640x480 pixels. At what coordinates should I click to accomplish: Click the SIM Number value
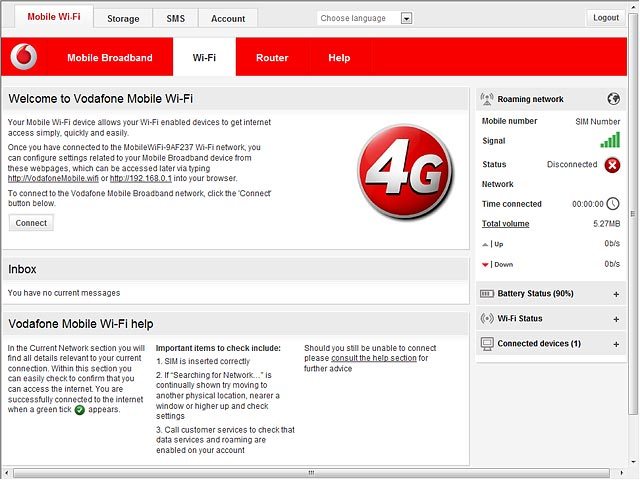click(598, 122)
